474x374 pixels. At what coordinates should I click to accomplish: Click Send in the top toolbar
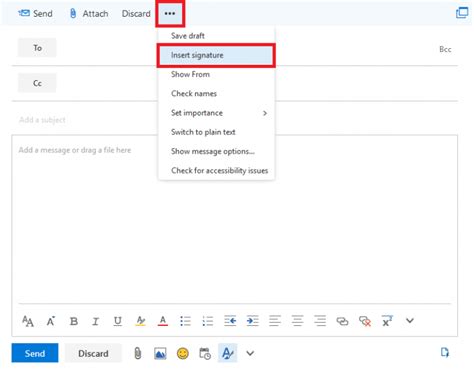(x=35, y=14)
